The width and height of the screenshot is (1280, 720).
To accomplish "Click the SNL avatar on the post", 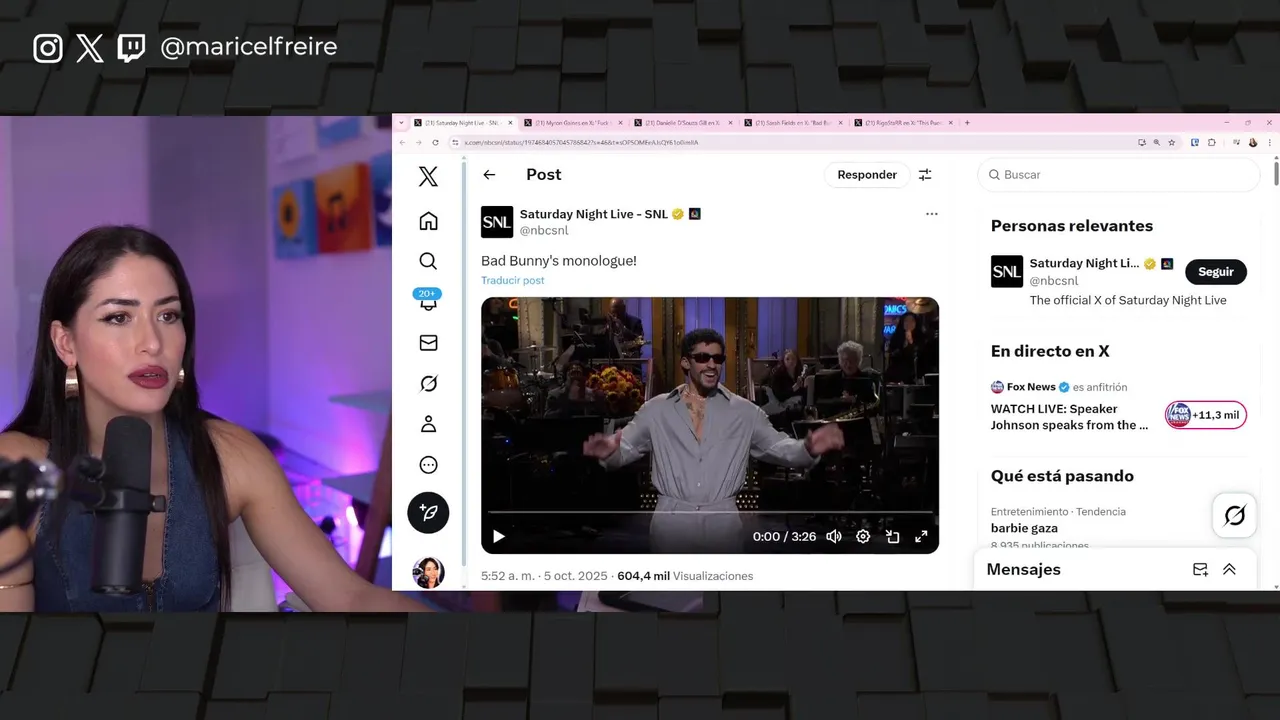I will tap(497, 222).
